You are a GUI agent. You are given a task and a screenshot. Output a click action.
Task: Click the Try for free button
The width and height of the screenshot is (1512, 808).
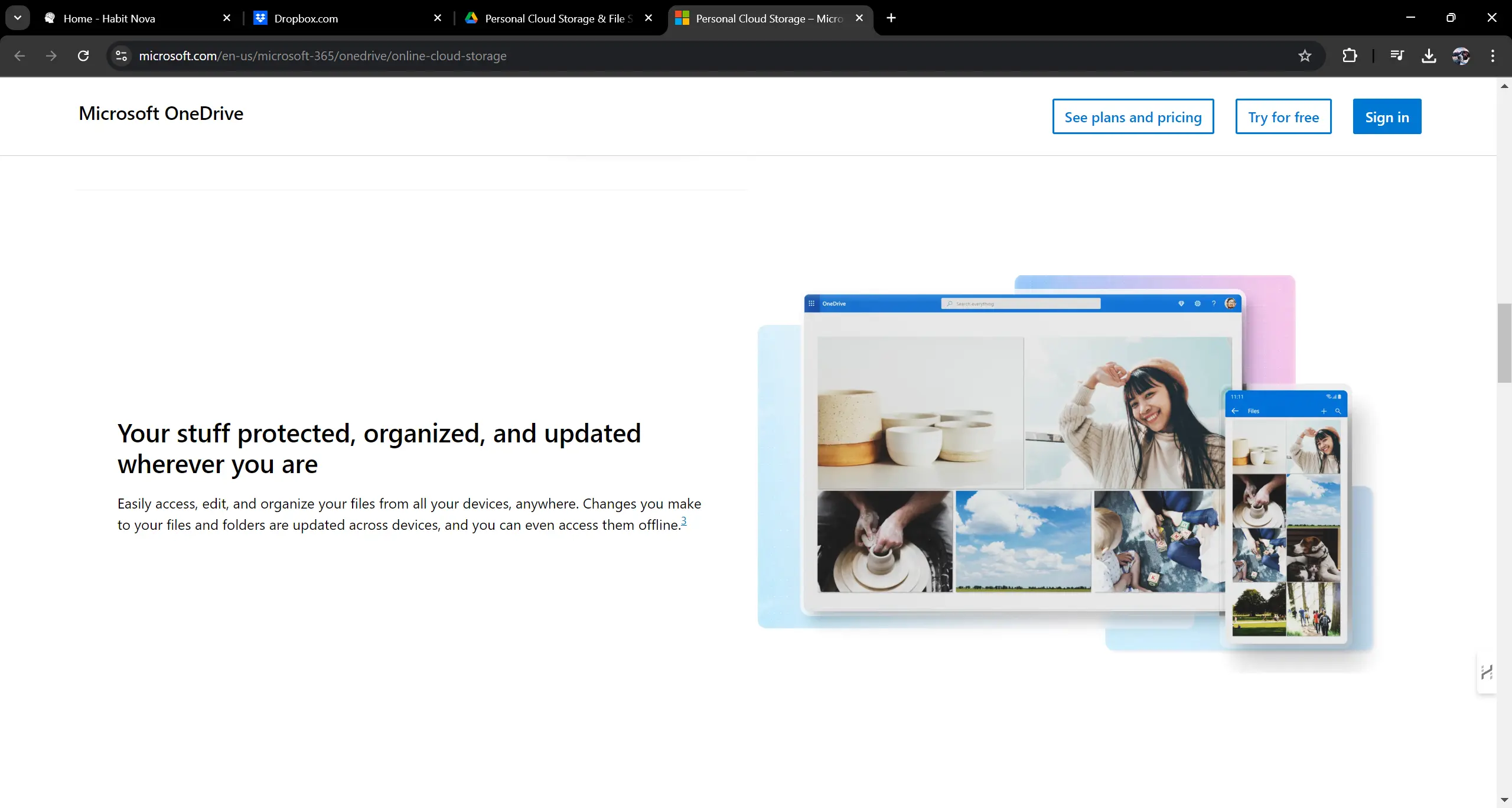[x=1283, y=116]
